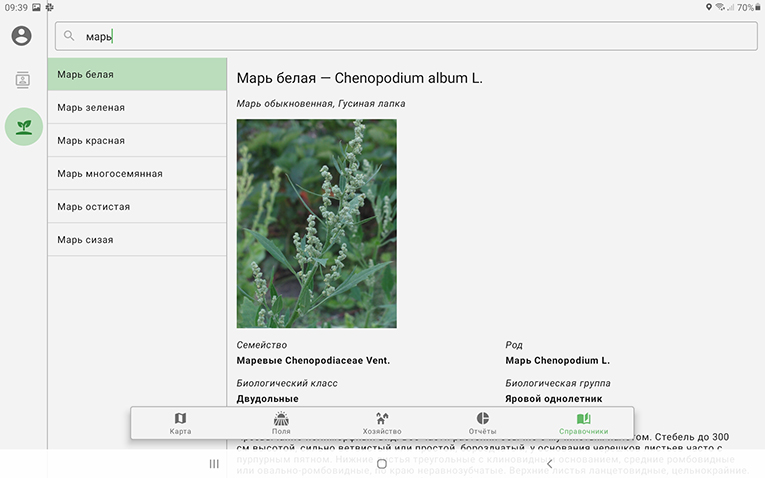This screenshot has height=478, width=765.
Task: Select Марь многосемянная in the list
Action: [137, 174]
